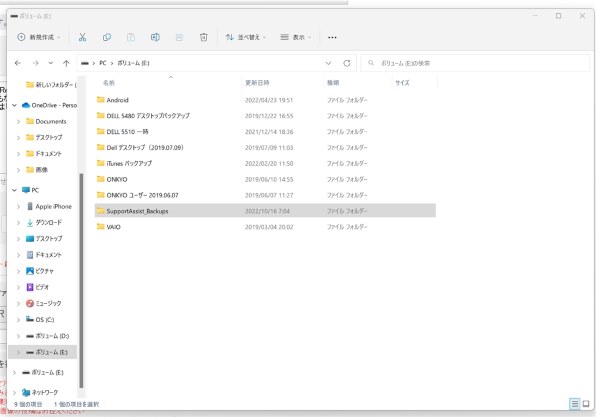
Task: Open the 表示 view dropdown
Action: (296, 37)
